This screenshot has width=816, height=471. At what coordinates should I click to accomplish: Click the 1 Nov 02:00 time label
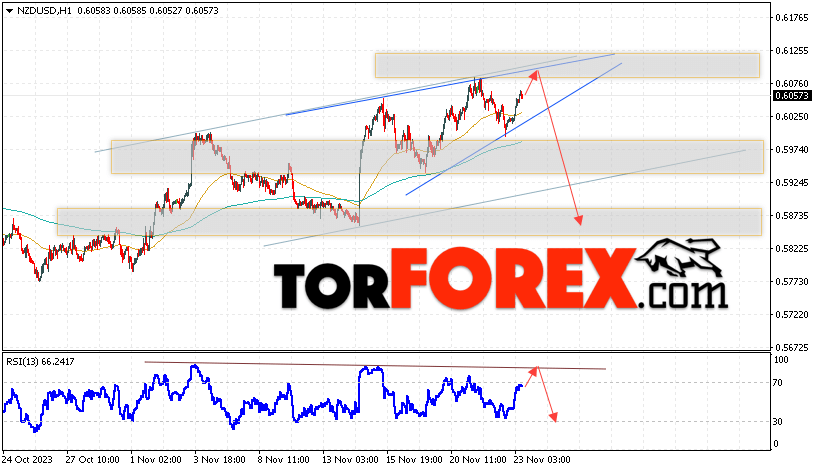[156, 460]
